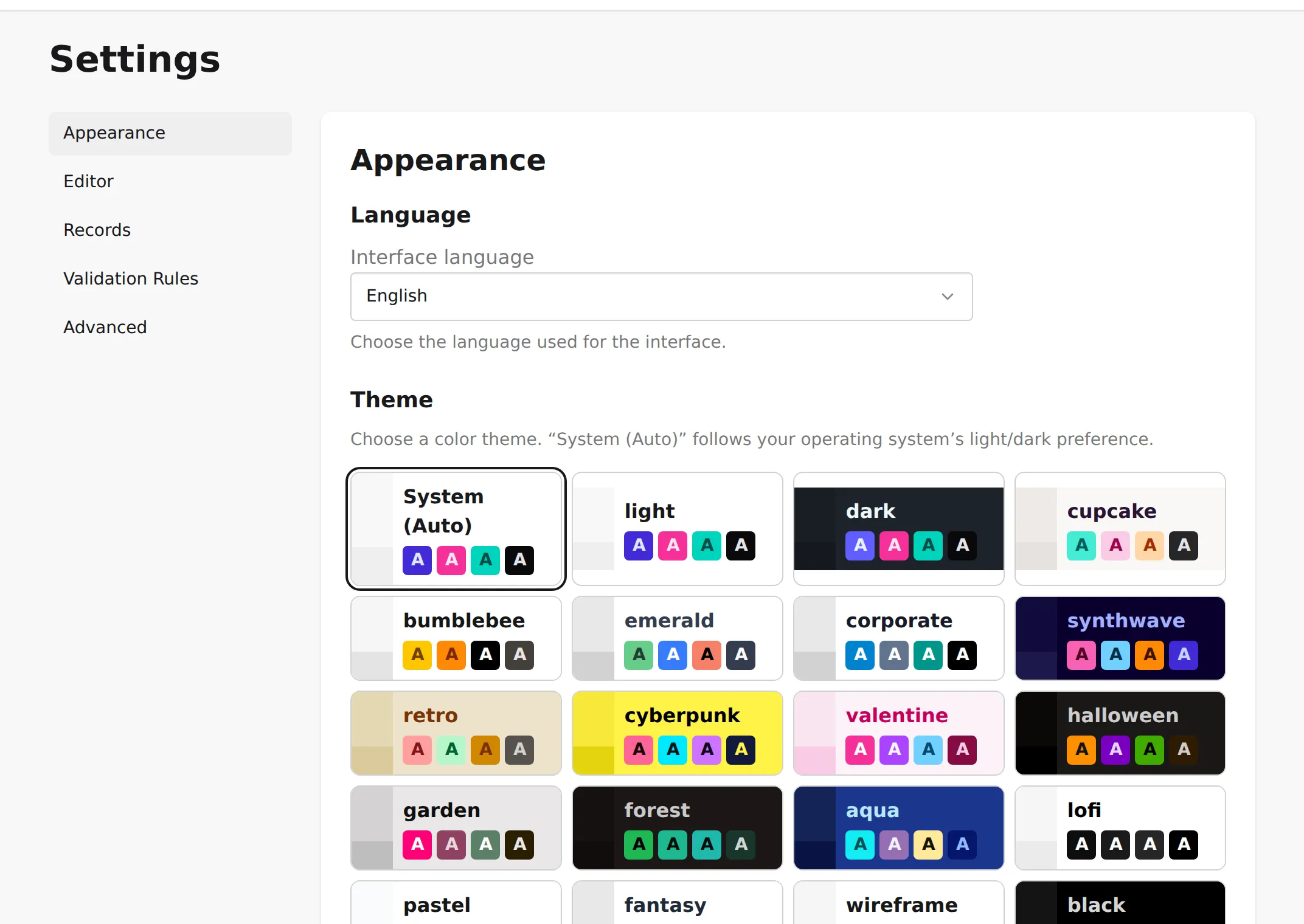Click the first black swatch on lofi
The width and height of the screenshot is (1304, 924).
pos(1081,844)
